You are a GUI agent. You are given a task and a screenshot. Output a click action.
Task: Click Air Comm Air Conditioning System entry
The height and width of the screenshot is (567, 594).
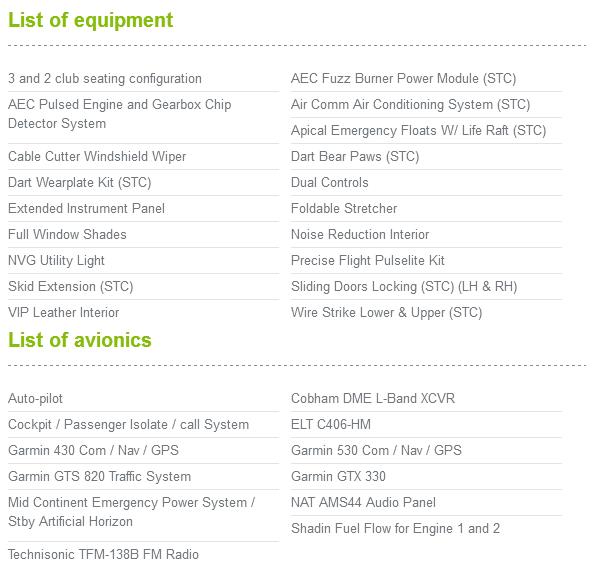point(410,104)
